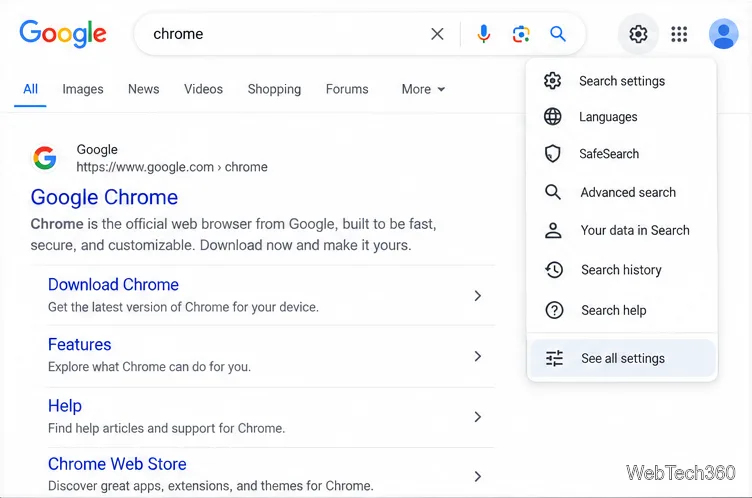Screen dimensions: 752x498
Task: Open the Features sitelink
Action: coord(80,344)
